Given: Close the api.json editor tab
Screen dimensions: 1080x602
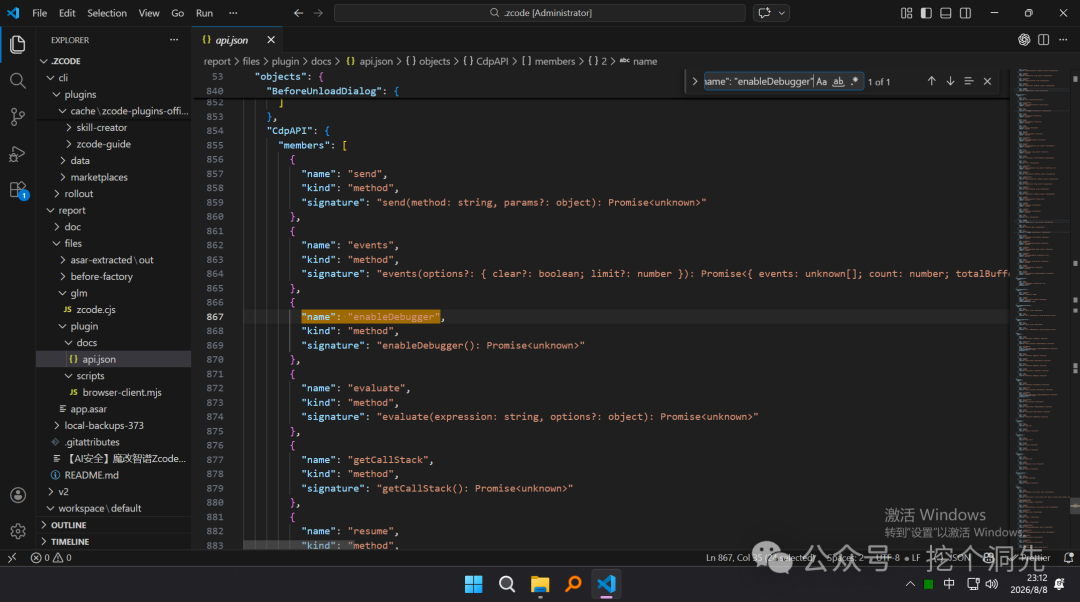Looking at the screenshot, I should point(271,40).
